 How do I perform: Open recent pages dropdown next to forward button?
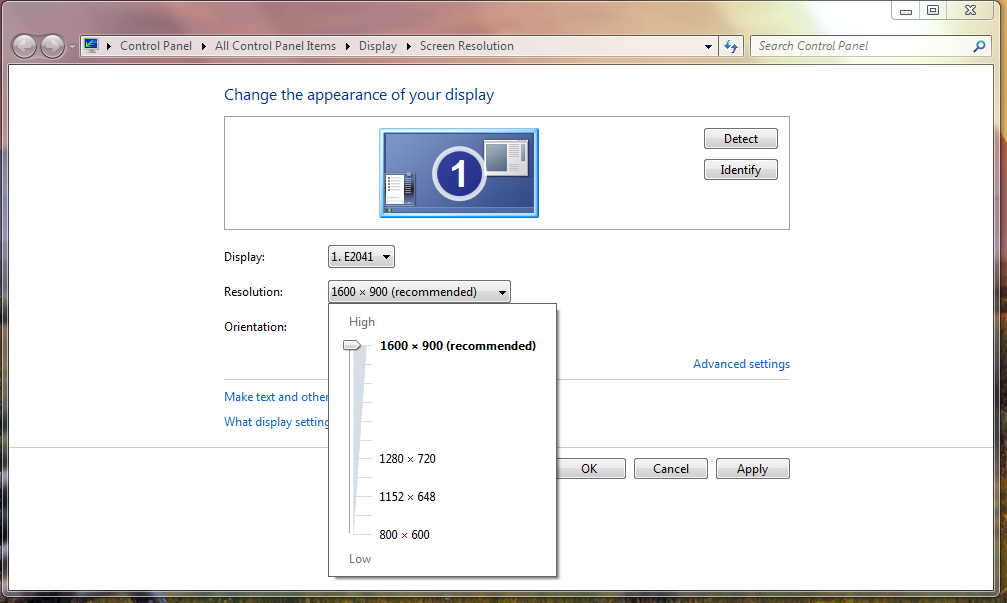tap(72, 47)
